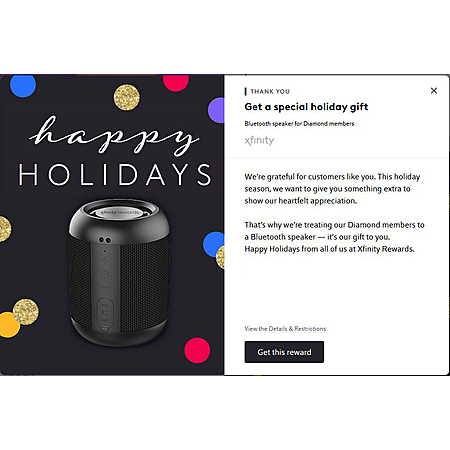This screenshot has height=450, width=450.
Task: Click the 'We're grateful for customers' paragraph
Action: (x=332, y=189)
